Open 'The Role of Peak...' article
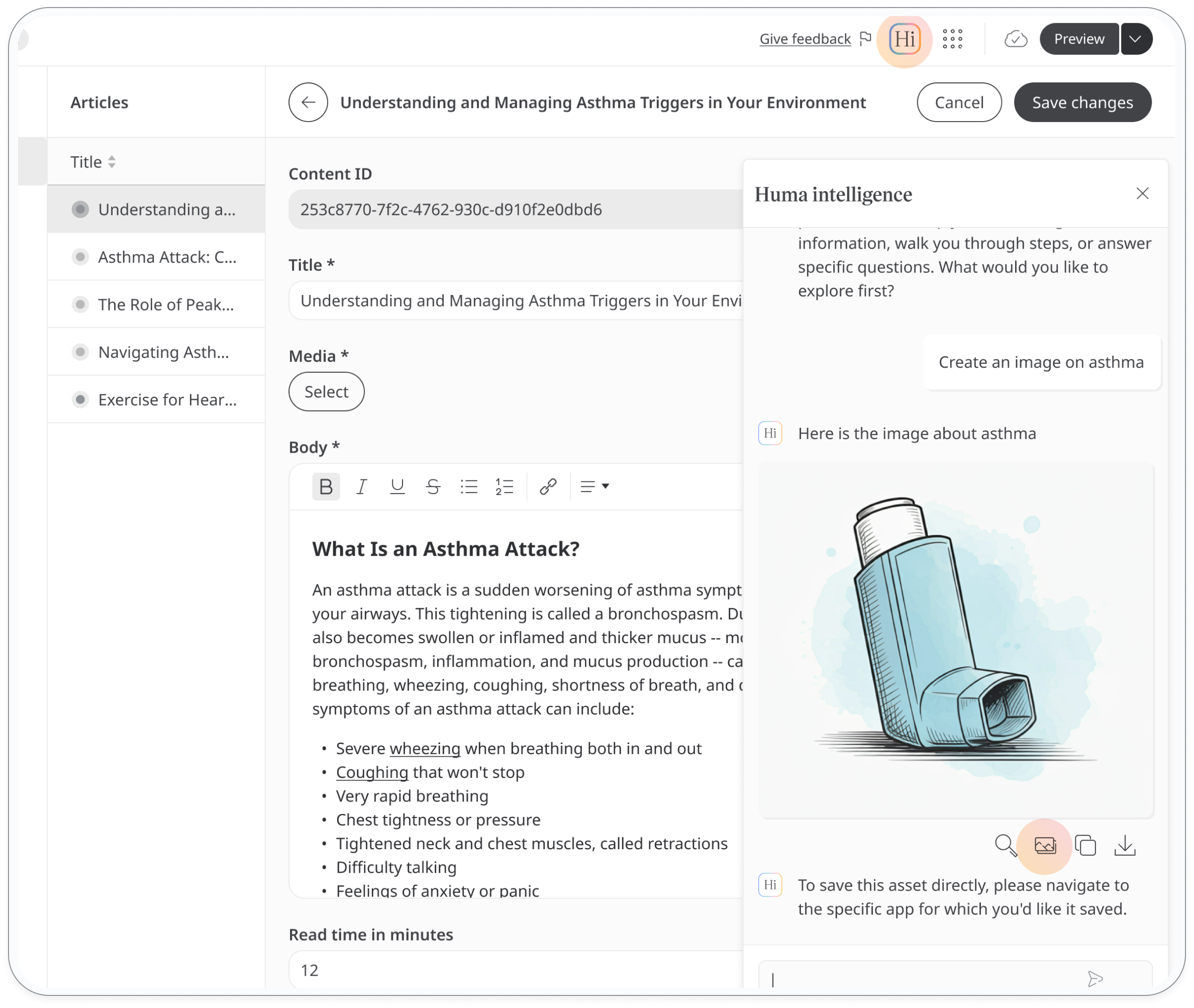The image size is (1194, 1008). pos(156,304)
